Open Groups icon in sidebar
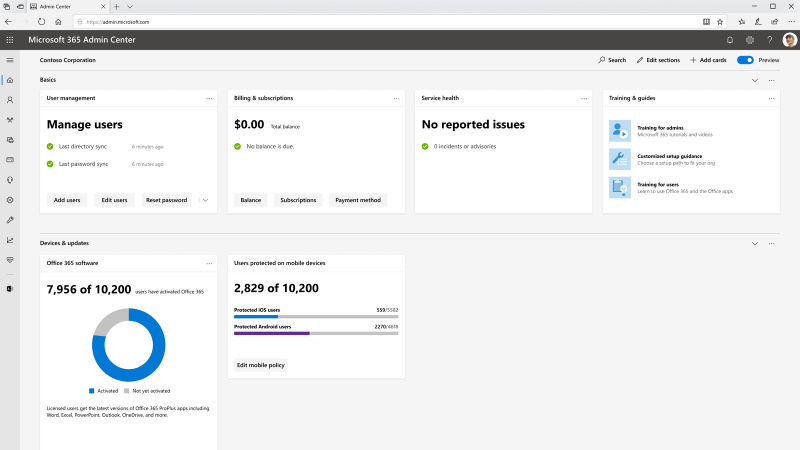 (x=10, y=120)
